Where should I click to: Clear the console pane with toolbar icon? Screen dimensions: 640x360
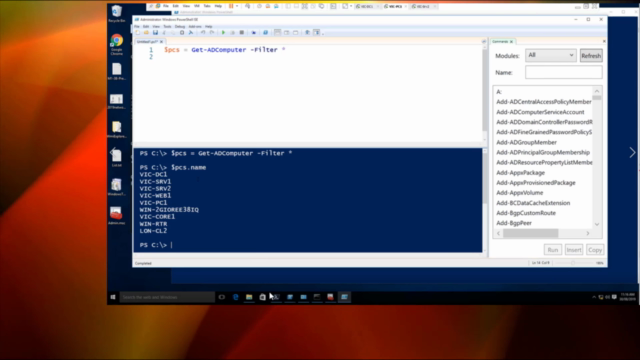click(x=191, y=33)
